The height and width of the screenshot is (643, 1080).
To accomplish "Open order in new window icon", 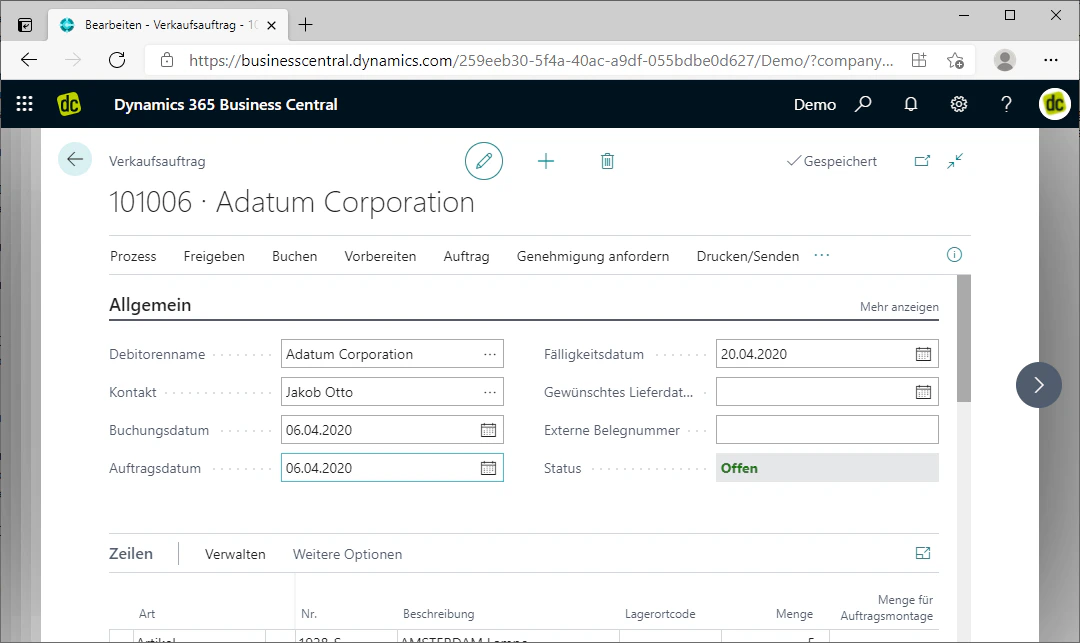I will [x=922, y=161].
